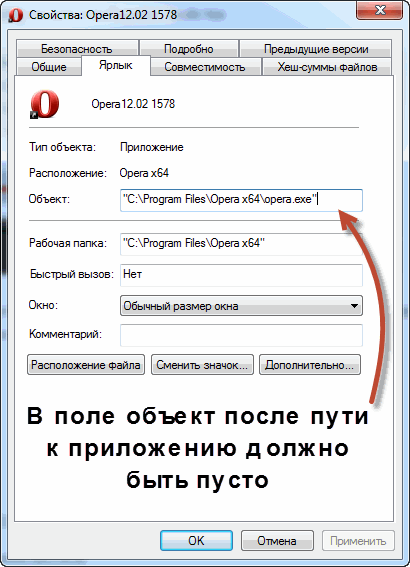The height and width of the screenshot is (567, 410).
Task: Switch to the Безопасность tab
Action: (x=77, y=49)
